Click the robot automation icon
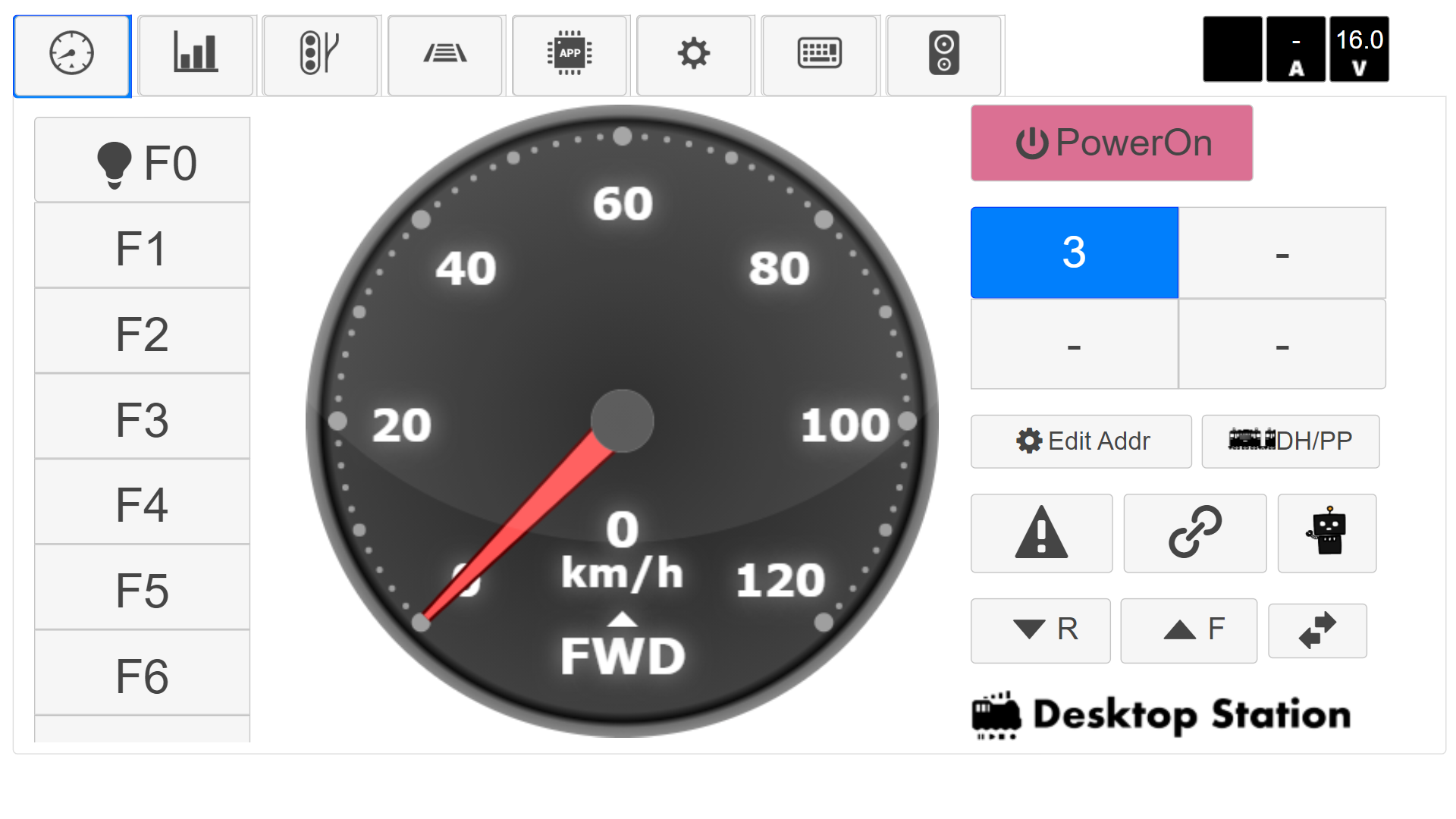 [x=1326, y=533]
